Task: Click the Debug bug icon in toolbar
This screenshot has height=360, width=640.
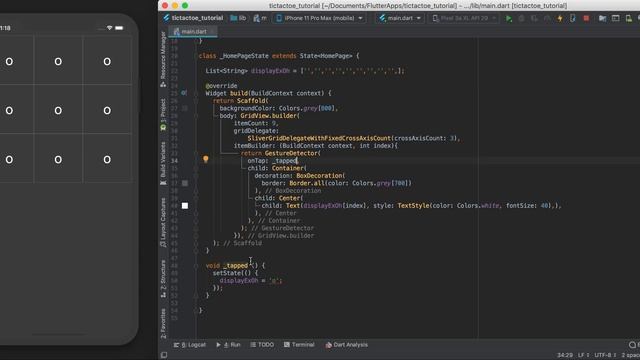Action: (x=521, y=18)
